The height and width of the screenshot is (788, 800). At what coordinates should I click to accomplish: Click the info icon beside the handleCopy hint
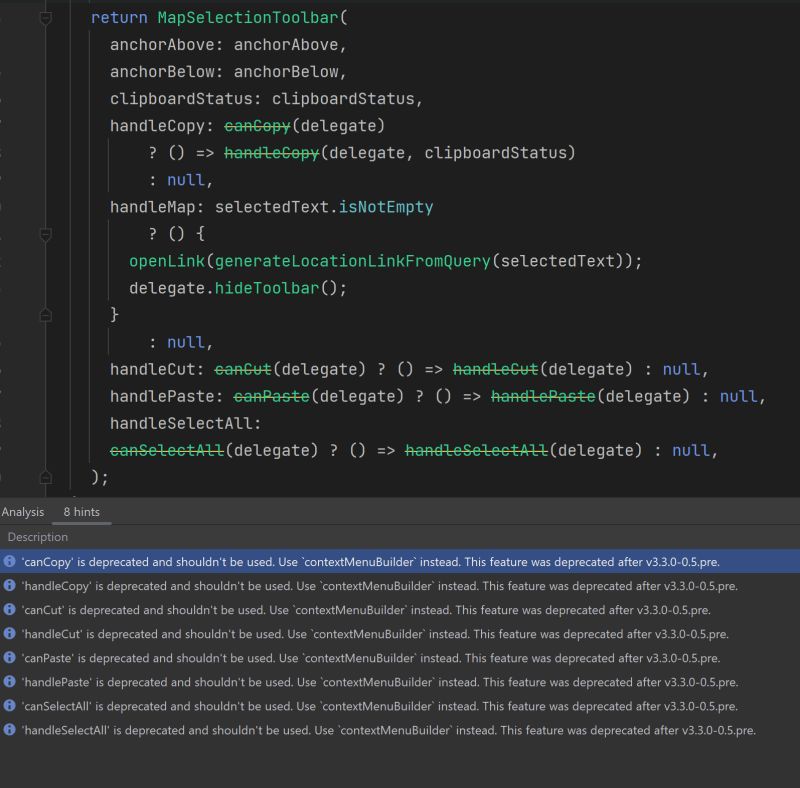click(x=10, y=586)
